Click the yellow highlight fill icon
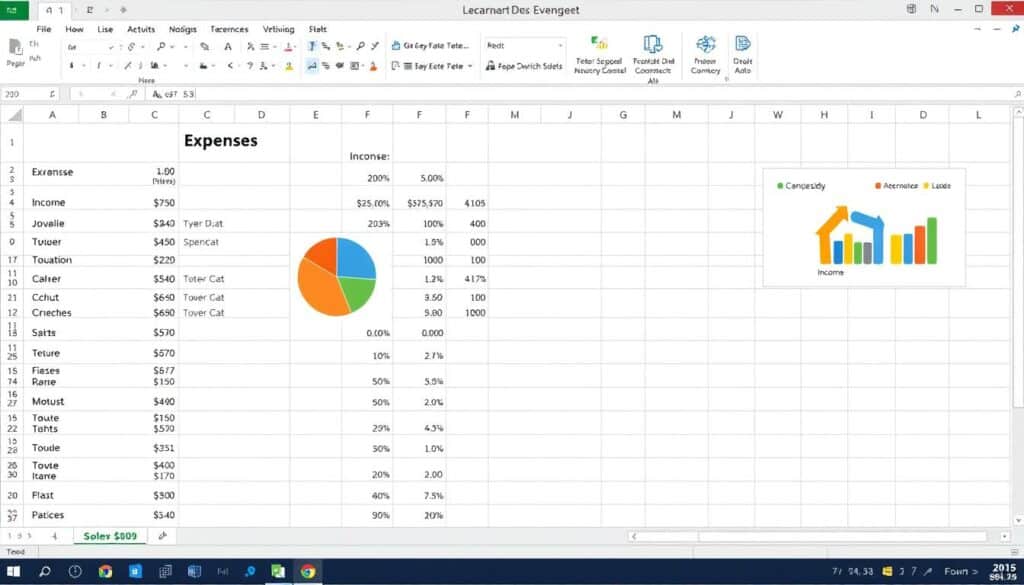This screenshot has height=585, width=1024. click(x=289, y=66)
